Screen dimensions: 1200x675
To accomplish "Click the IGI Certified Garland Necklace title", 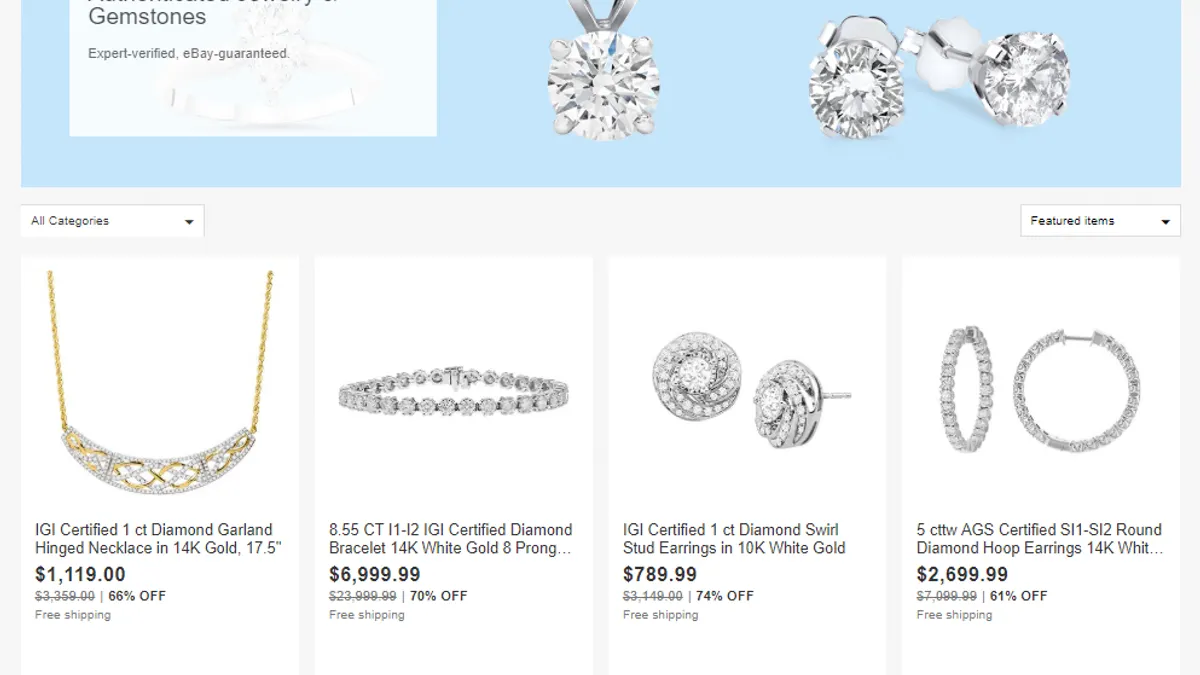I will click(x=159, y=539).
